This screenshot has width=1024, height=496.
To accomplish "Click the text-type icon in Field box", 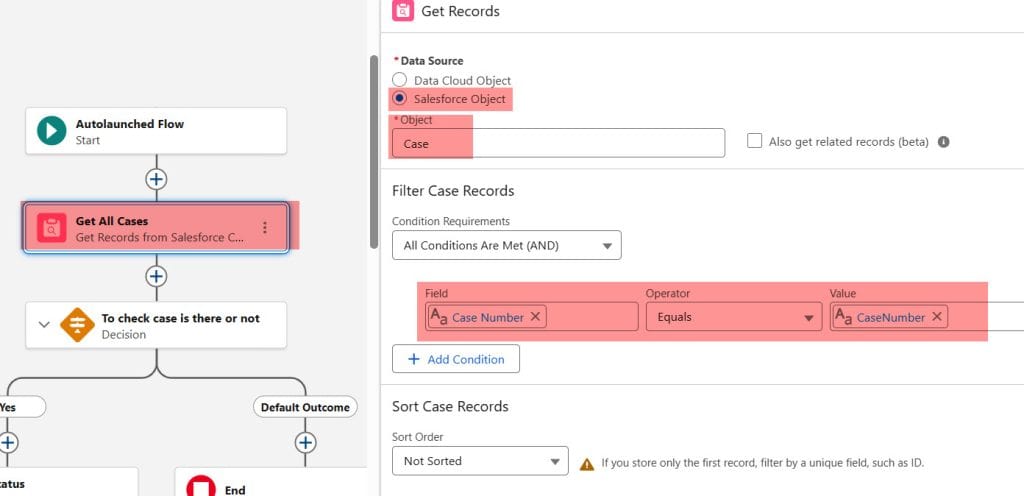I will (439, 317).
